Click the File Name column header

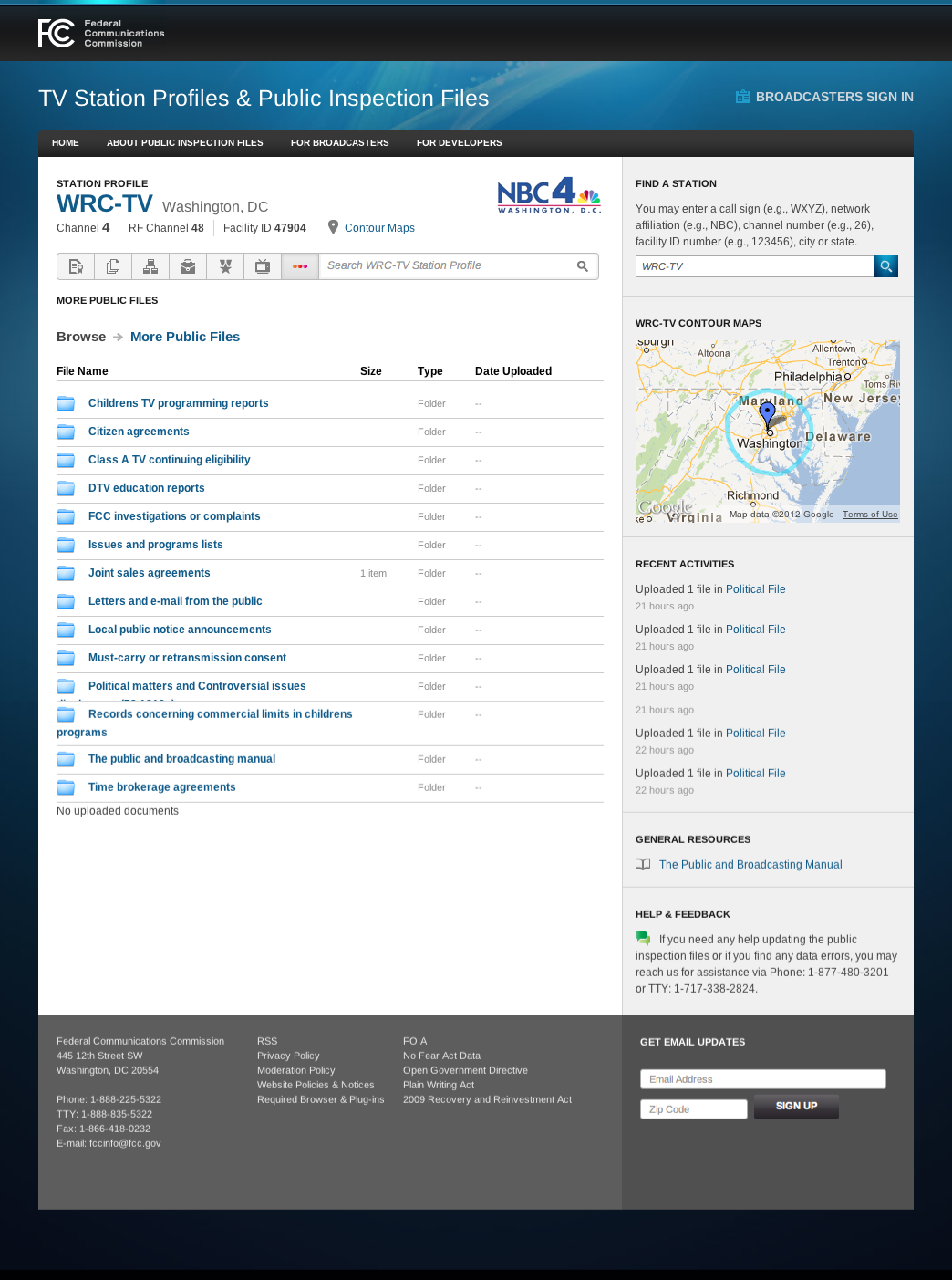[x=82, y=371]
